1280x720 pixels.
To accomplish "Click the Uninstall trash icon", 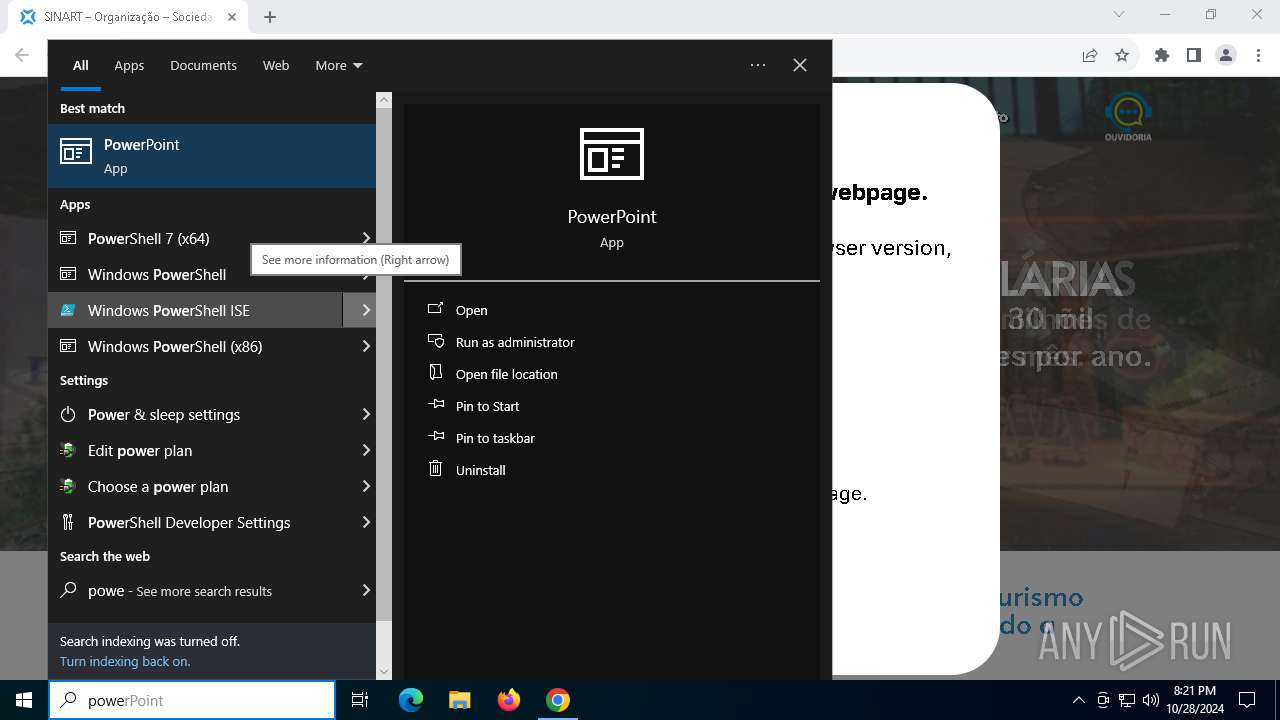I will [435, 469].
